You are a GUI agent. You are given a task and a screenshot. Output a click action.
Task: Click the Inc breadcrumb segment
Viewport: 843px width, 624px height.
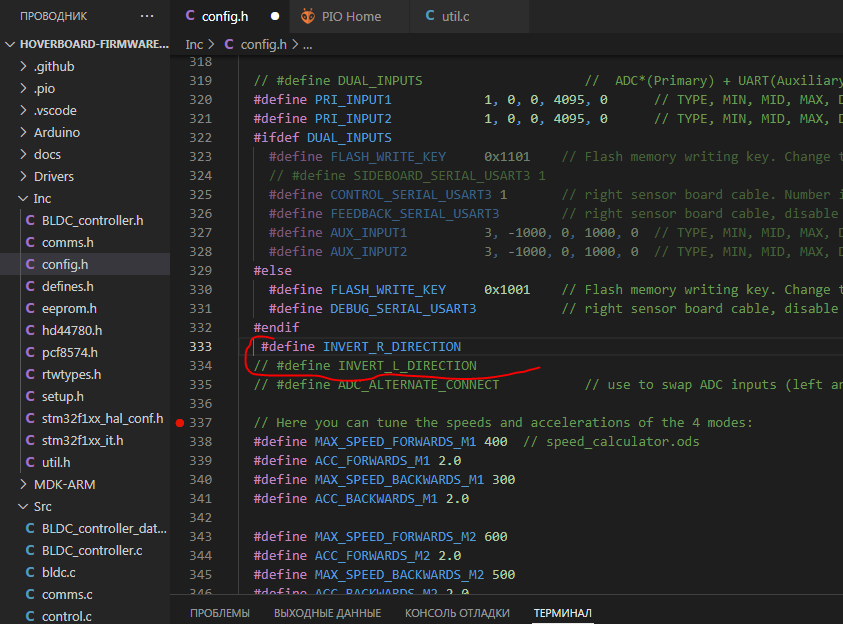click(194, 45)
